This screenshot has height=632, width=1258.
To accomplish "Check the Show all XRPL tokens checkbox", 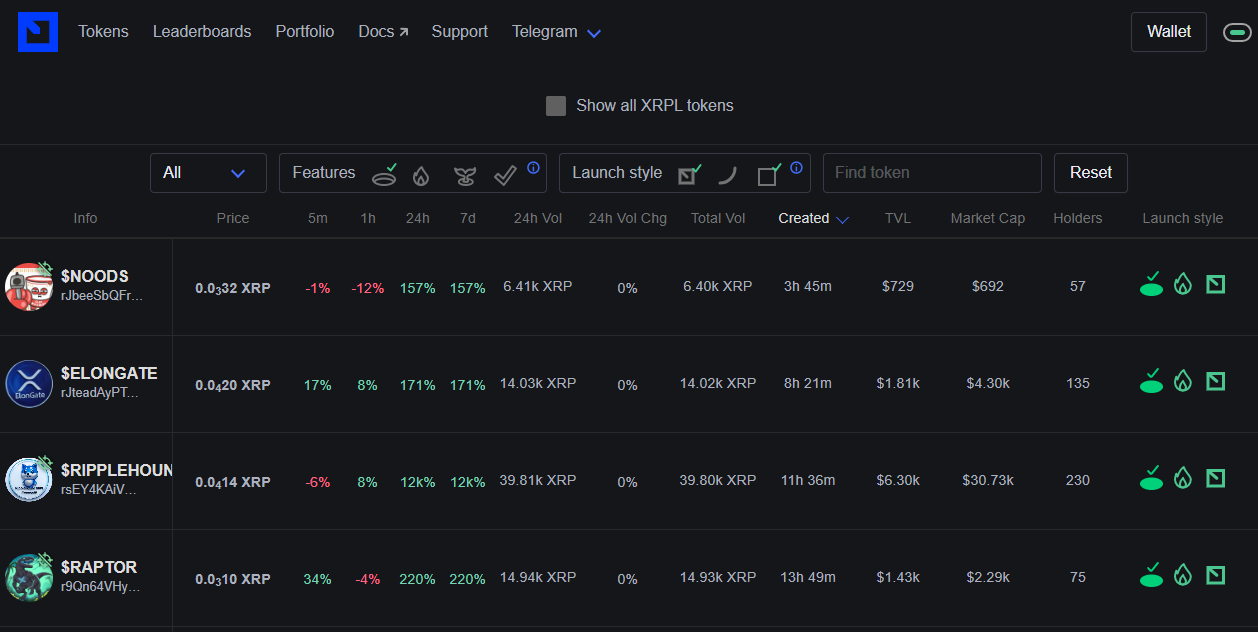I will 556,106.
